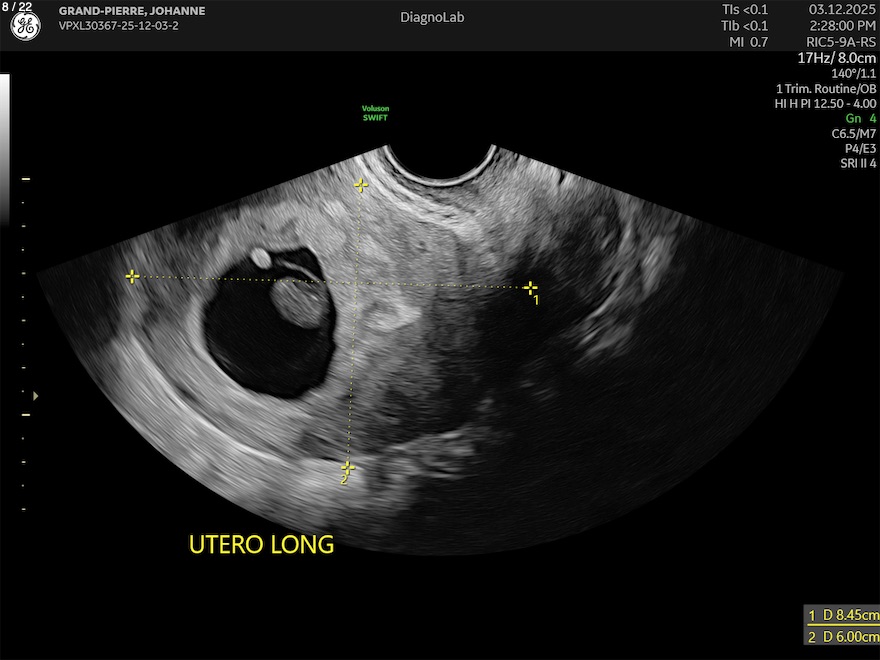Screen dimensions: 880x660
Task: Select the top caliper cross of measurement 2
Action: click(x=361, y=185)
